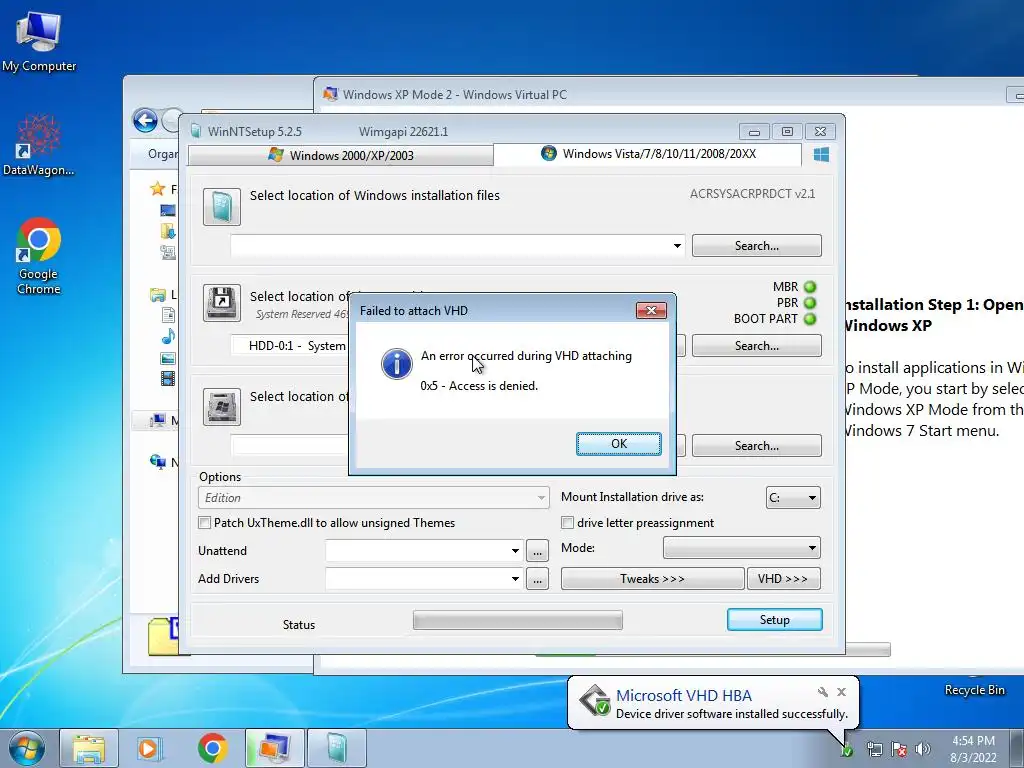Switch to Windows 2000/XP/2003 tab
The height and width of the screenshot is (768, 1024).
click(340, 155)
